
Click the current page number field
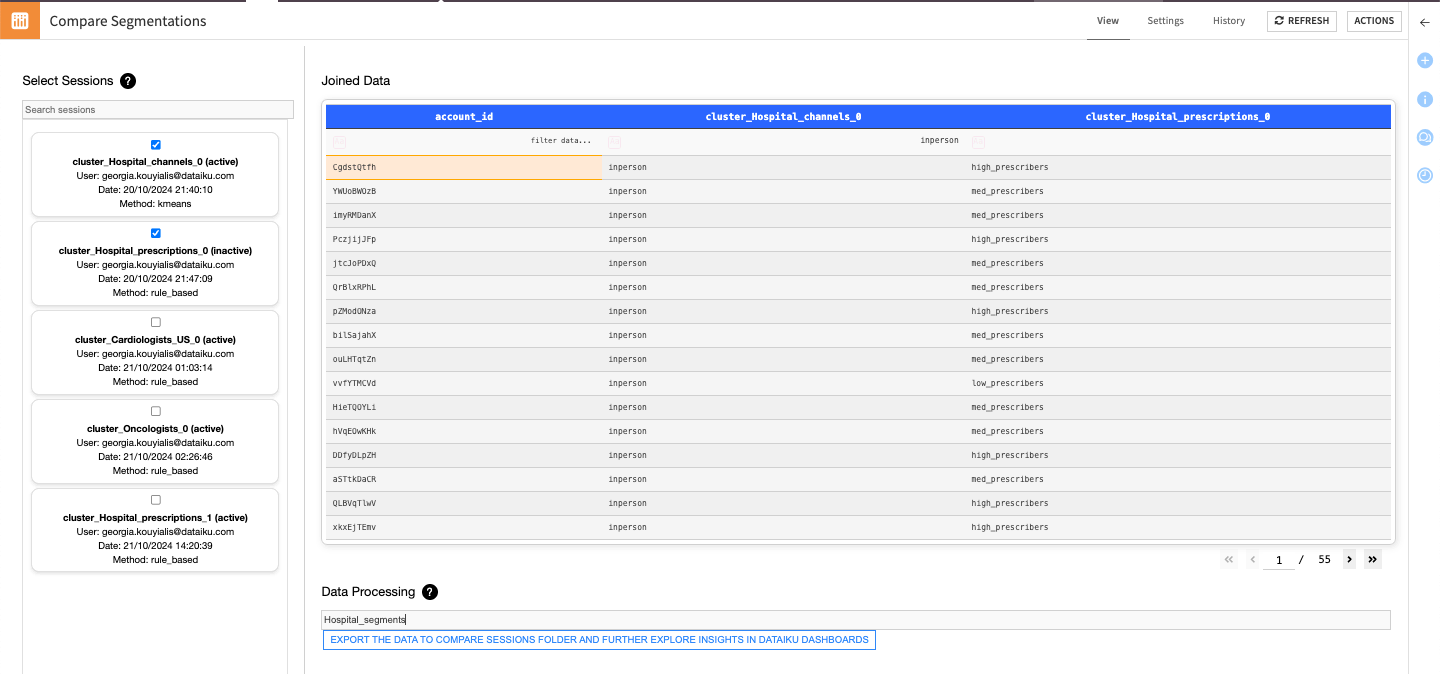coord(1279,560)
